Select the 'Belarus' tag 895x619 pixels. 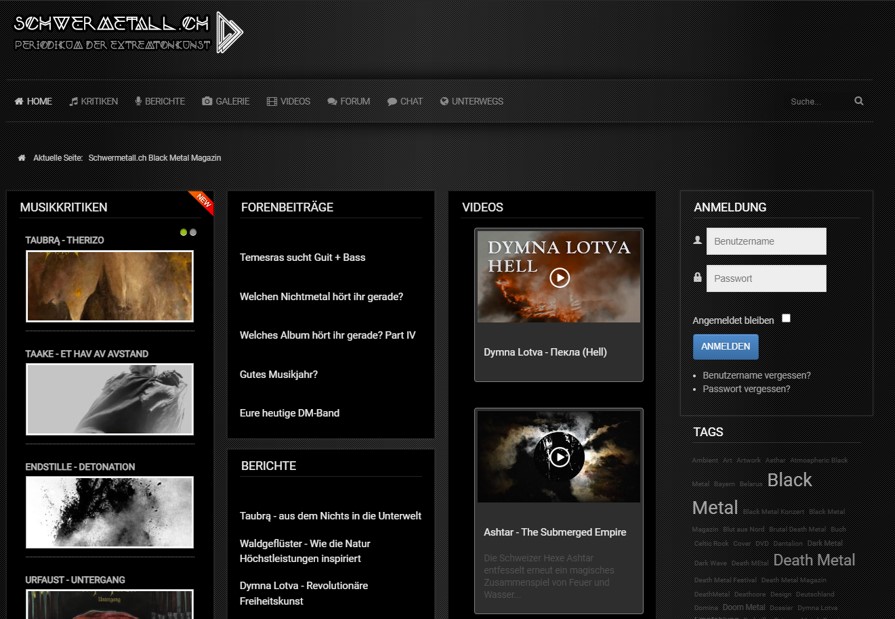(751, 484)
